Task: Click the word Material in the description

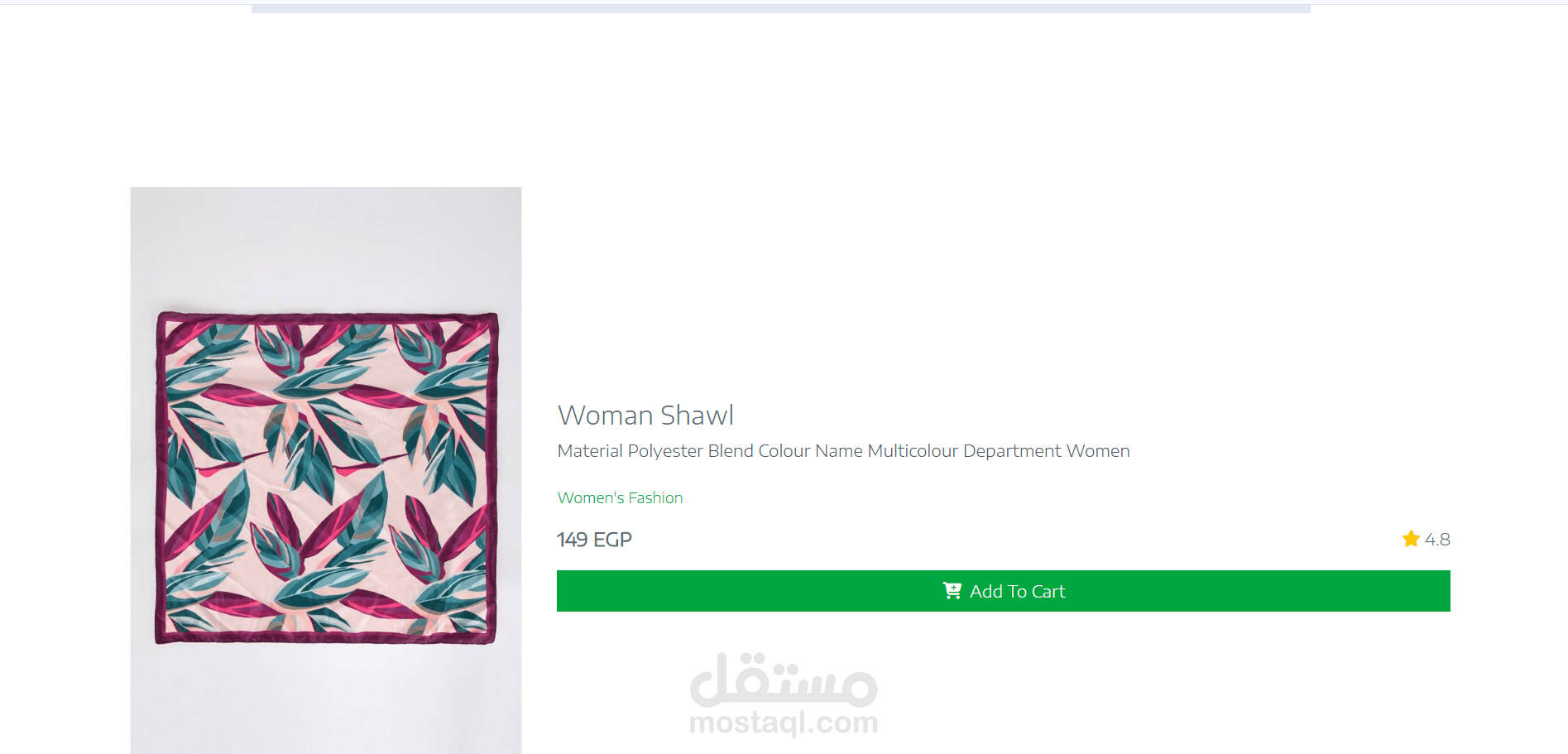Action: [x=590, y=451]
